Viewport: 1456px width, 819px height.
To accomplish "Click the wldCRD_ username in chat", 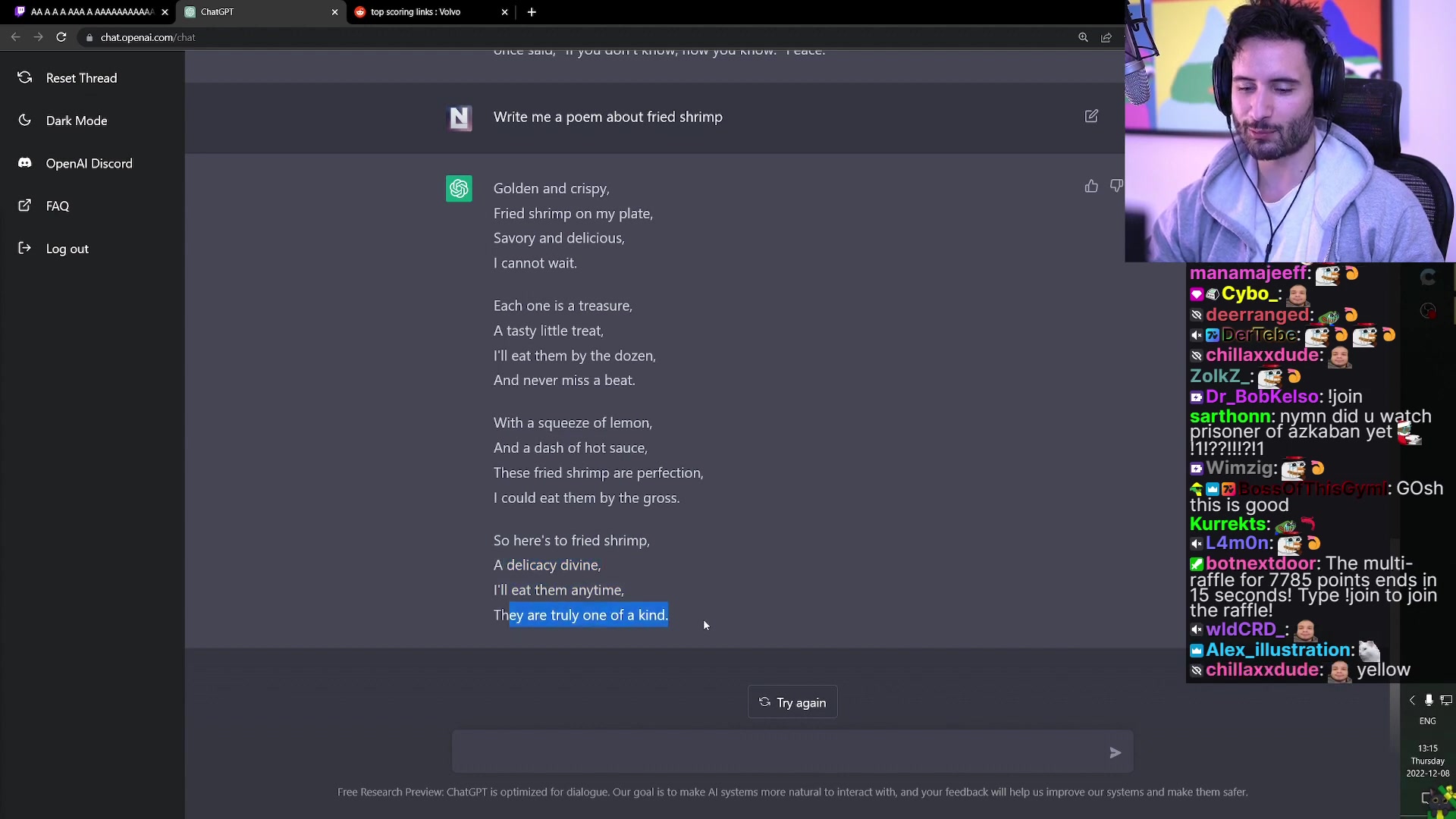I will click(1244, 629).
